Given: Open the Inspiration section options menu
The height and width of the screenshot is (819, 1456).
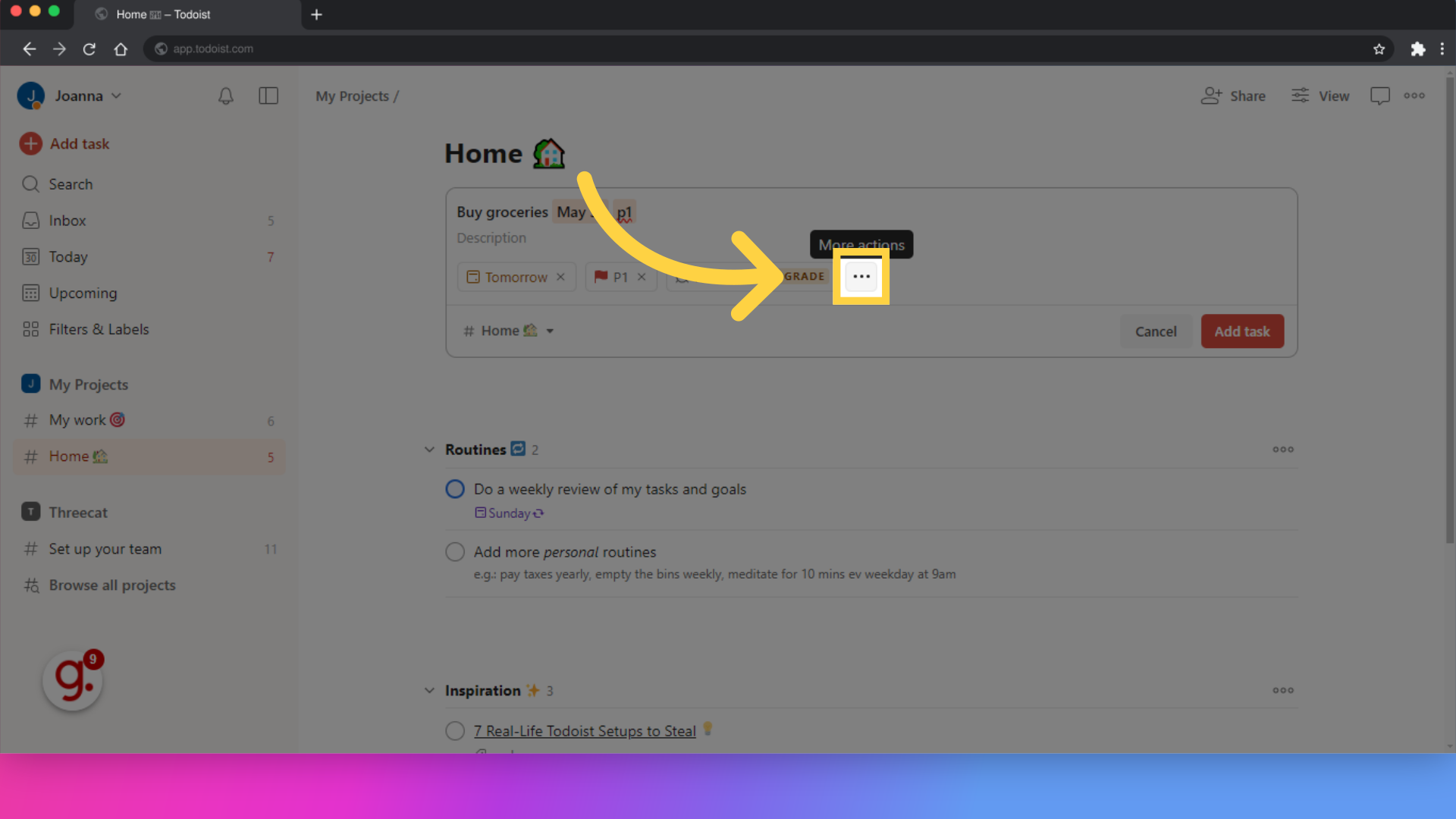Looking at the screenshot, I should 1283,691.
